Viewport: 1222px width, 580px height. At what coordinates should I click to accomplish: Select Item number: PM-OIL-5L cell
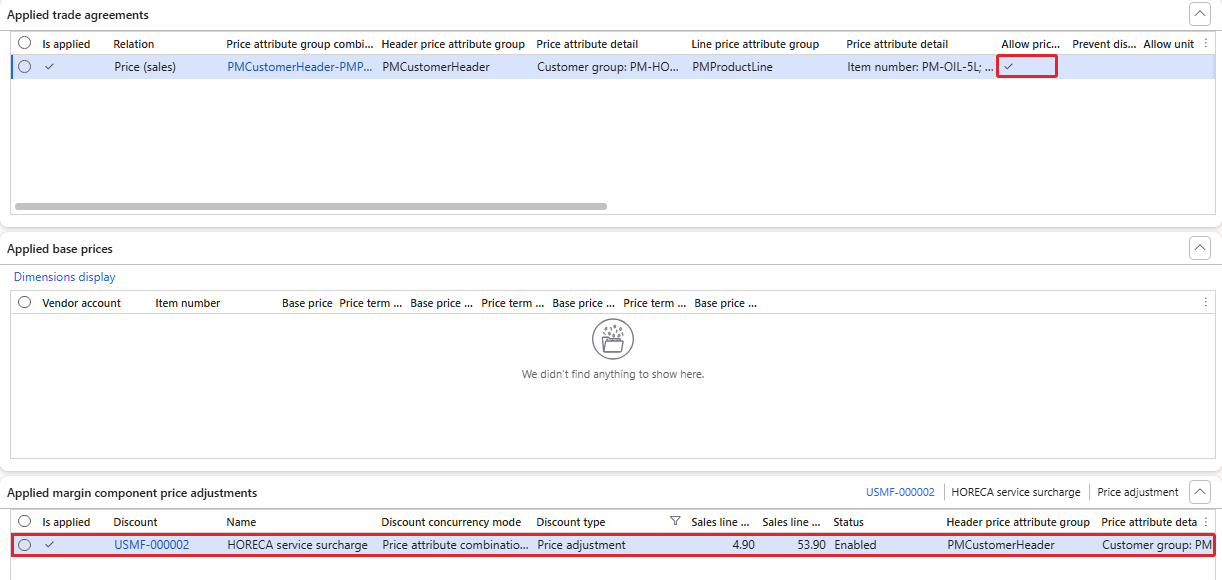(920, 67)
